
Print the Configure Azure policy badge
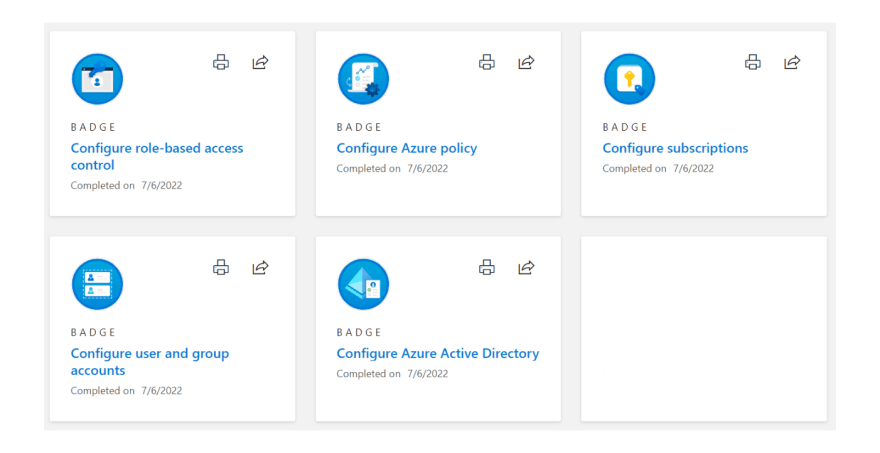[x=487, y=62]
